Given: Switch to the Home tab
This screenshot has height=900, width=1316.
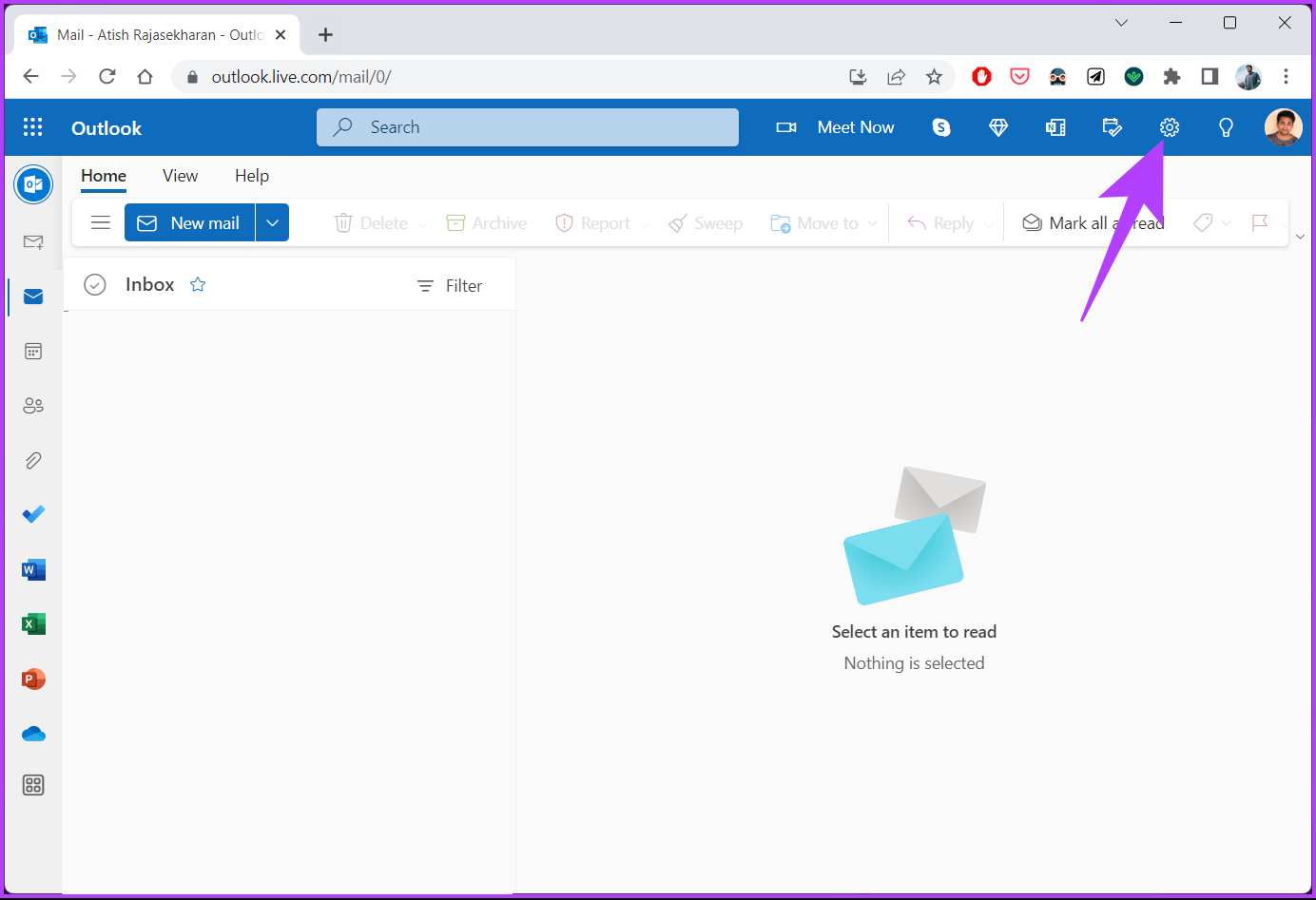Looking at the screenshot, I should (x=104, y=176).
